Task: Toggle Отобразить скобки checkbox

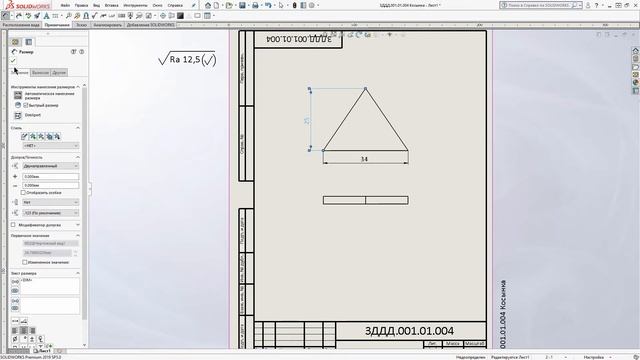Action: click(23, 192)
